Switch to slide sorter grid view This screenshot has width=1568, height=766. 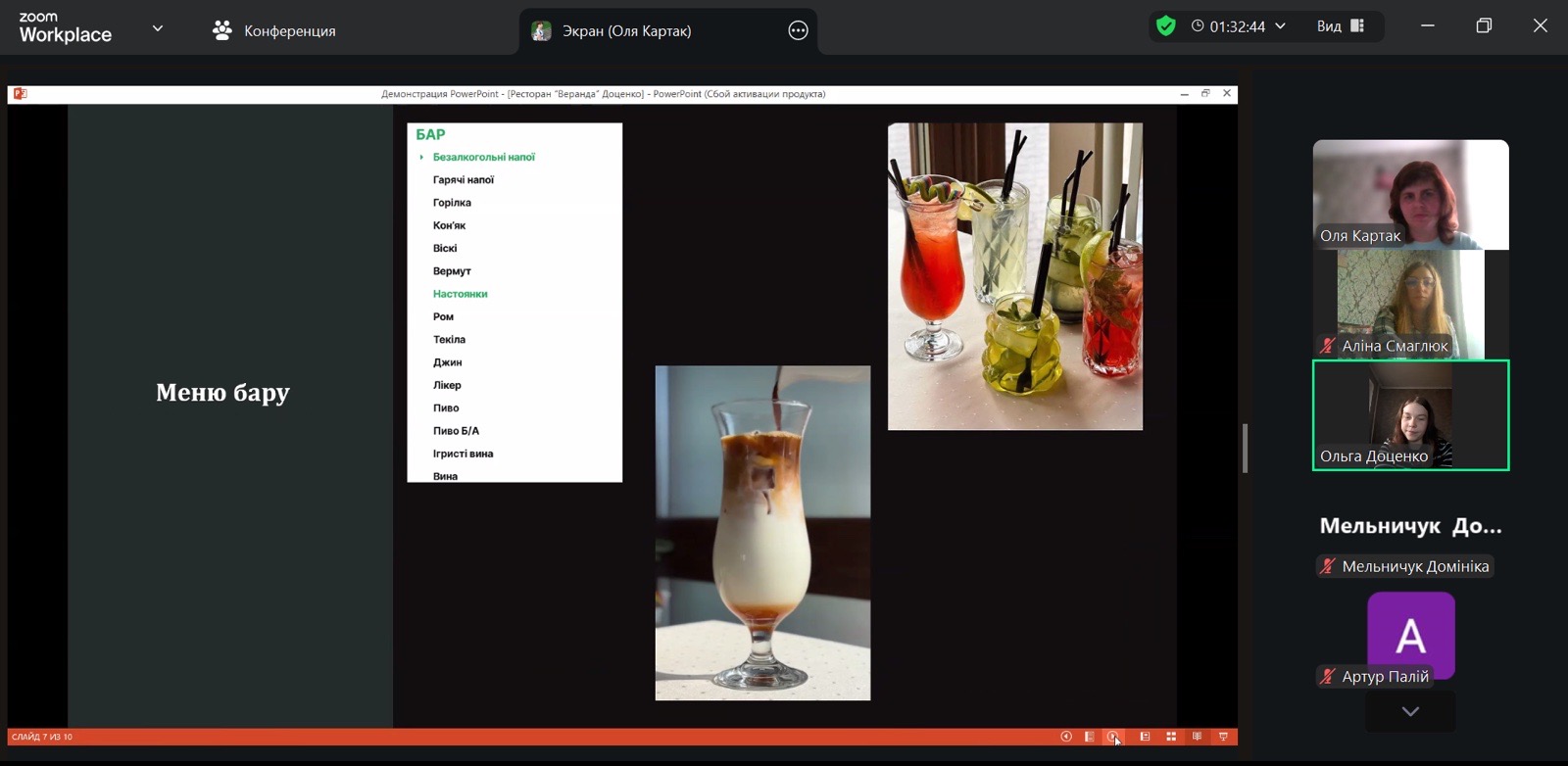[x=1171, y=737]
